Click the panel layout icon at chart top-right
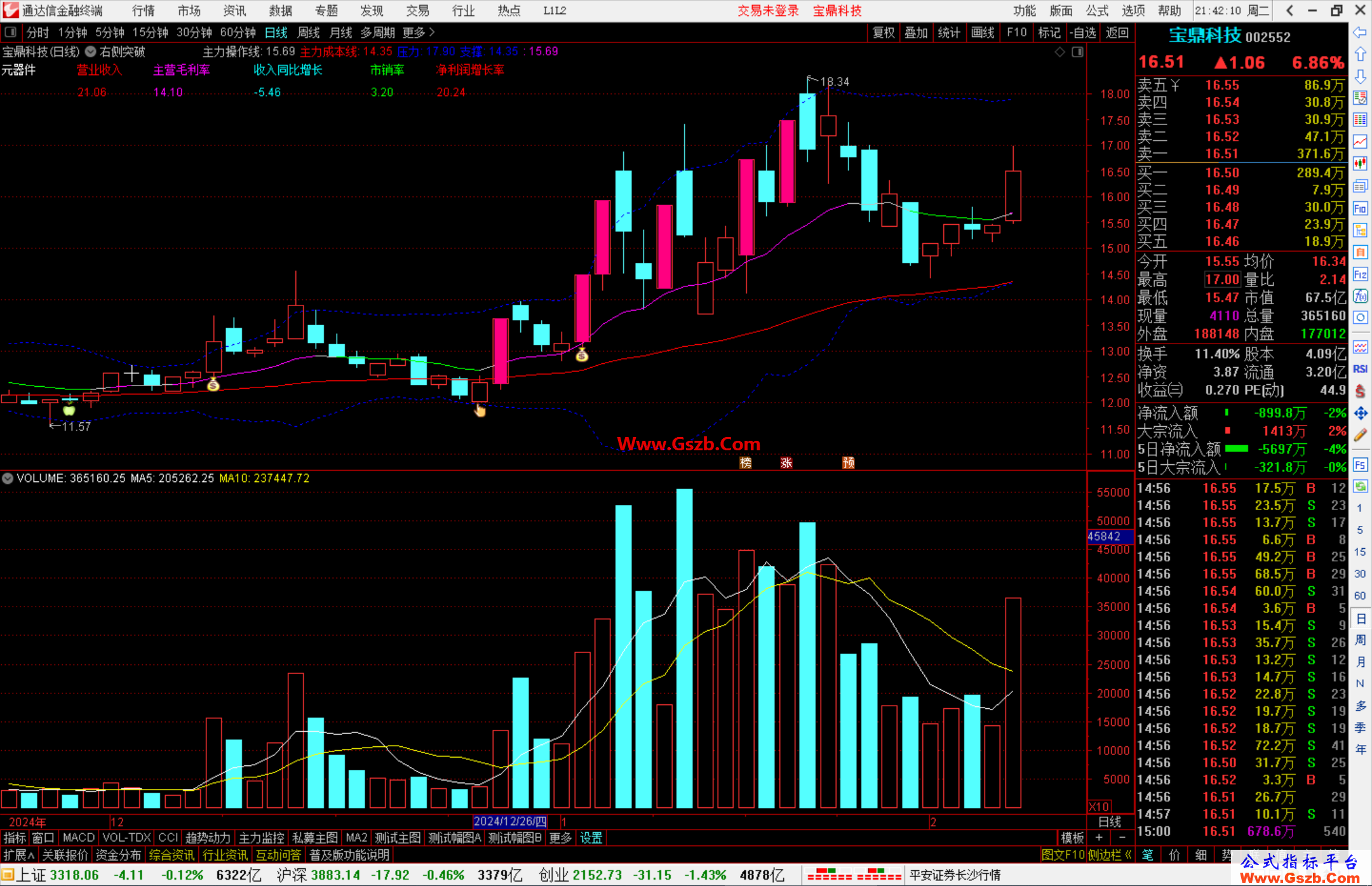The height and width of the screenshot is (886, 1372). (1078, 52)
